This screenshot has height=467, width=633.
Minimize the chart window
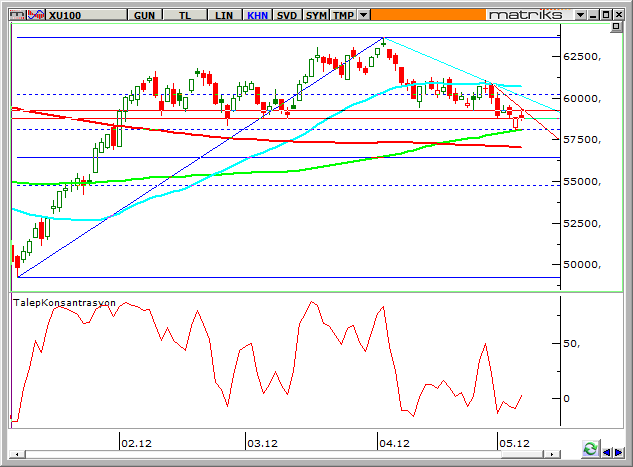(x=593, y=15)
